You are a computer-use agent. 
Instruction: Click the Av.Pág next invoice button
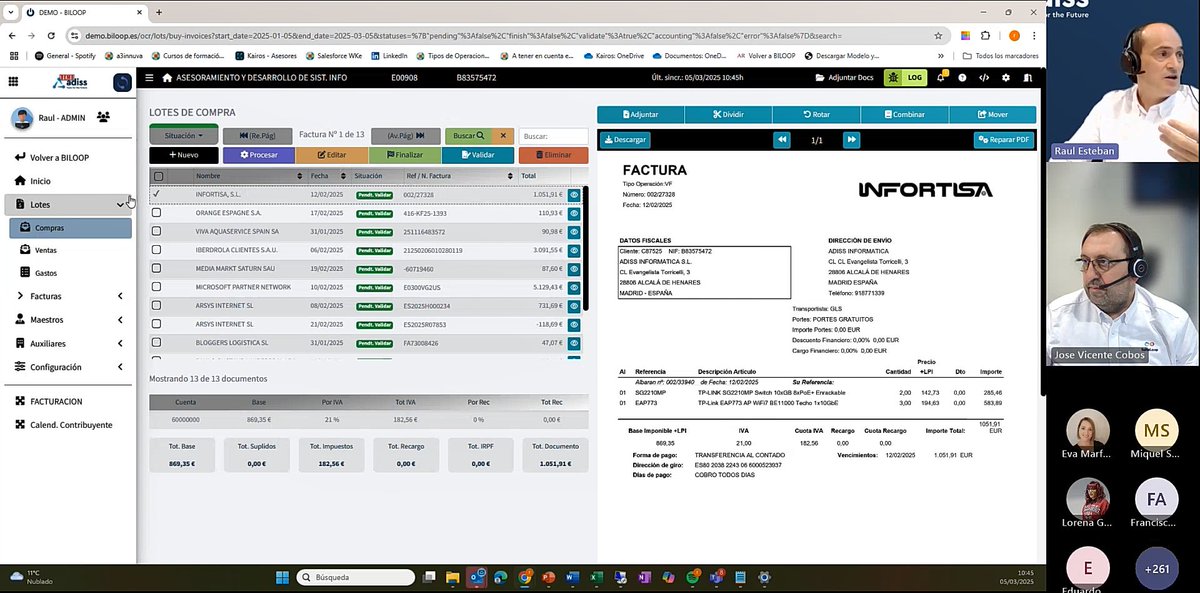coord(406,135)
